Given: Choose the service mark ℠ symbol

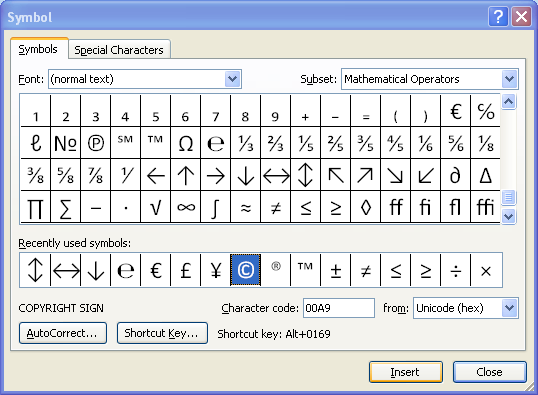Looking at the screenshot, I should coord(125,143).
